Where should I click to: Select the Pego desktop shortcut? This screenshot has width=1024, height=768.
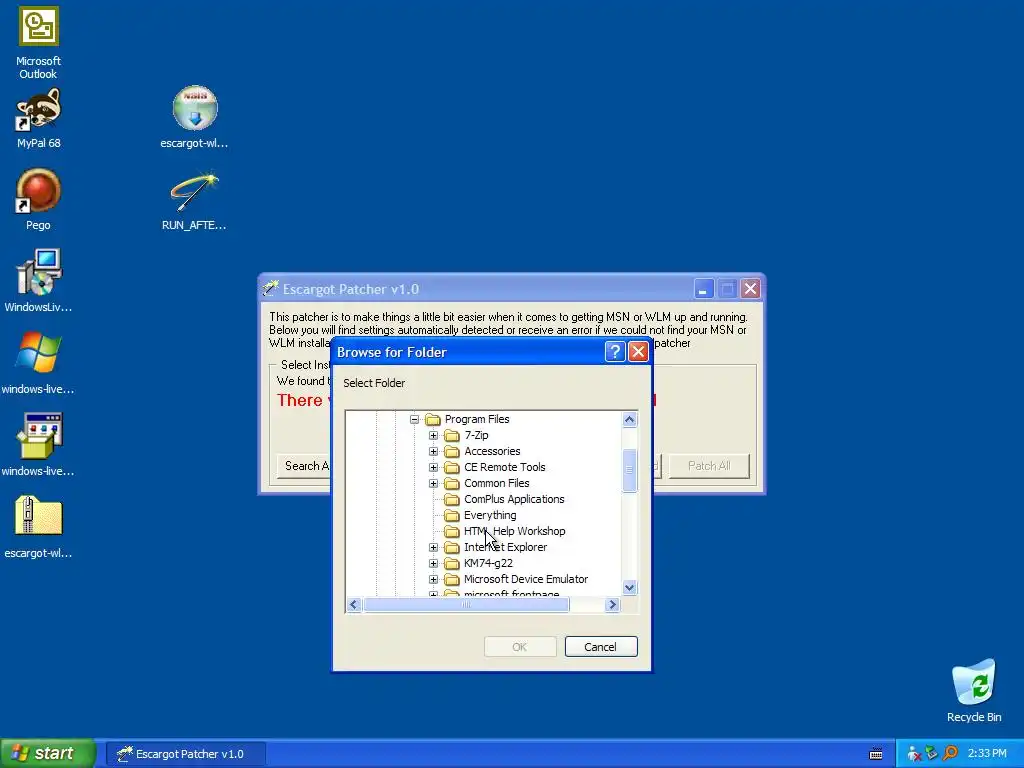pyautogui.click(x=39, y=200)
